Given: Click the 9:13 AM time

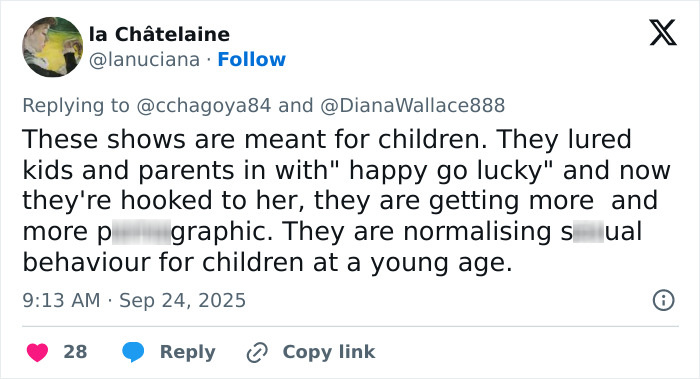Looking at the screenshot, I should click(x=61, y=300).
